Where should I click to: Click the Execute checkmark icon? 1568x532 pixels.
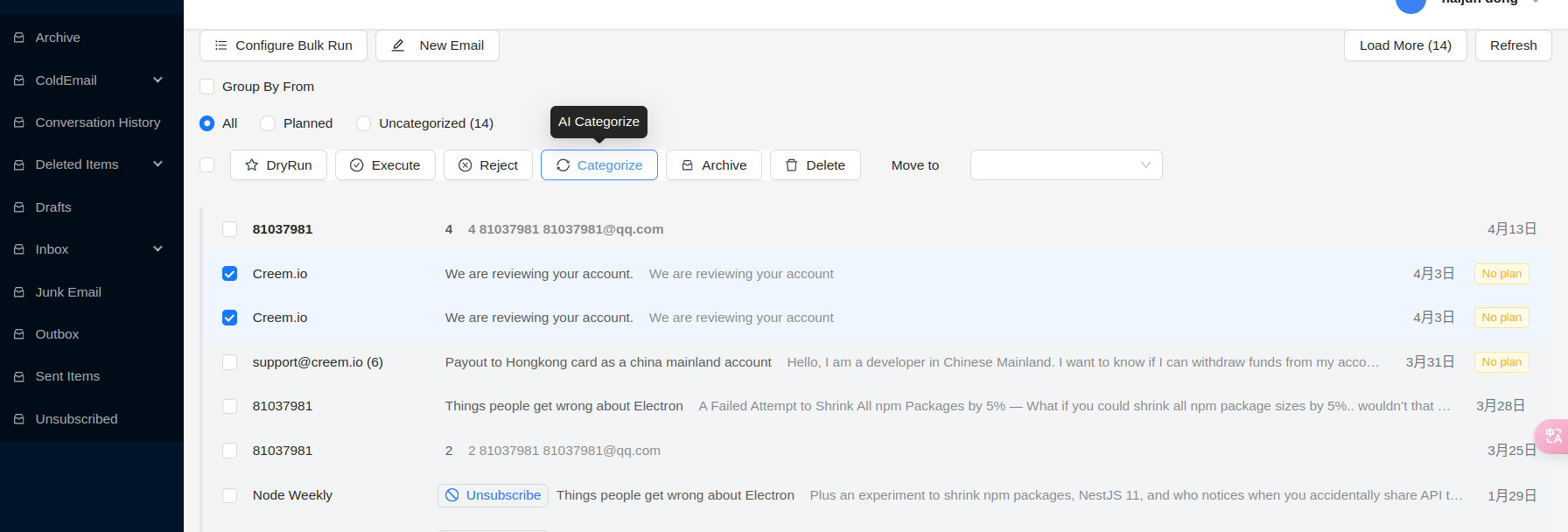[356, 165]
